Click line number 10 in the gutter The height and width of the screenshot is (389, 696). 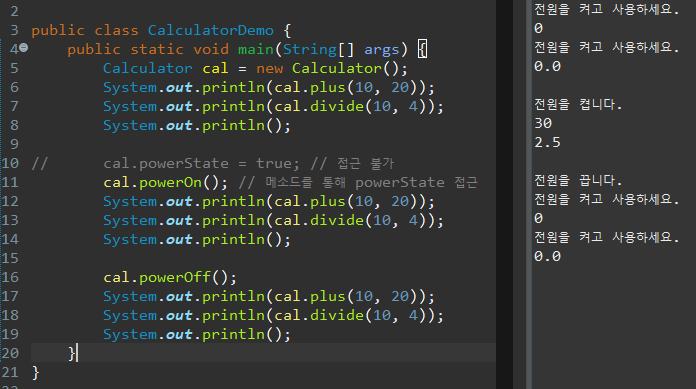(x=10, y=163)
